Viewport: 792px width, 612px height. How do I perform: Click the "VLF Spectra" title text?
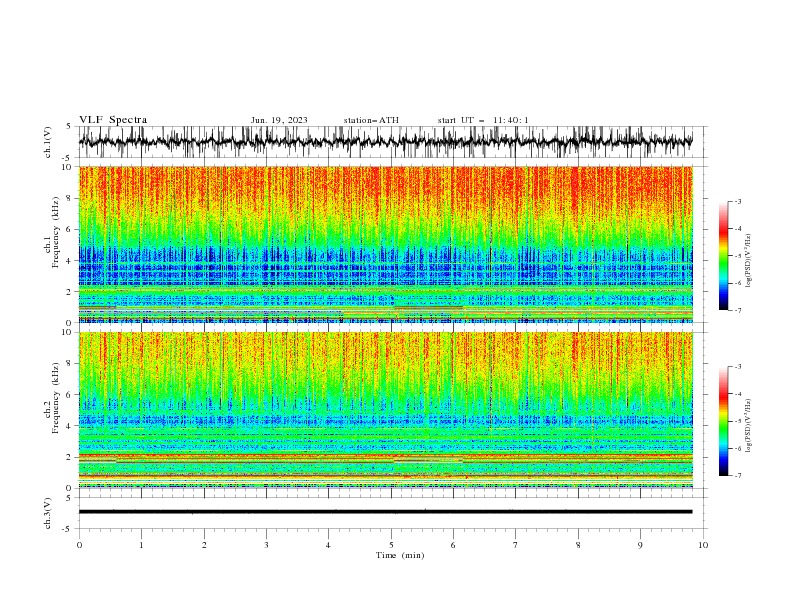point(113,120)
